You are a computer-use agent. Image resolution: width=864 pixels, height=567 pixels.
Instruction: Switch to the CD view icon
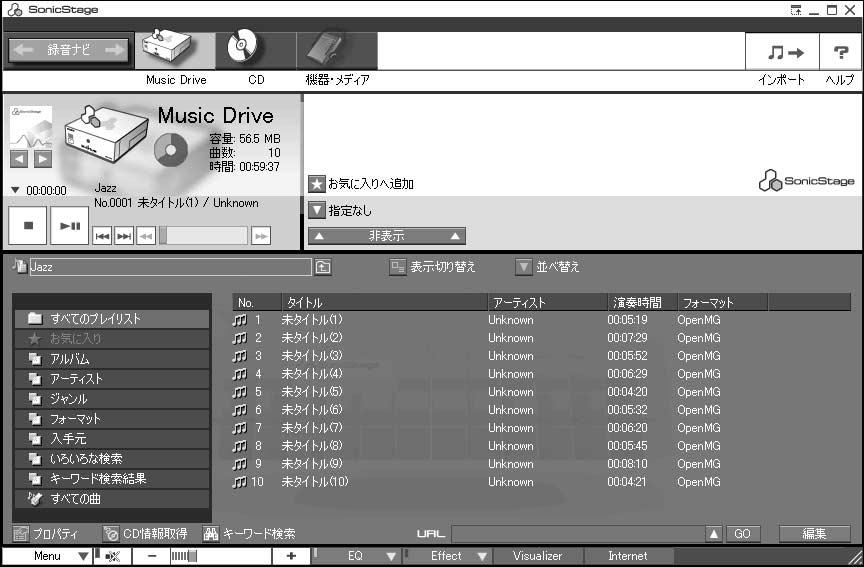point(256,51)
